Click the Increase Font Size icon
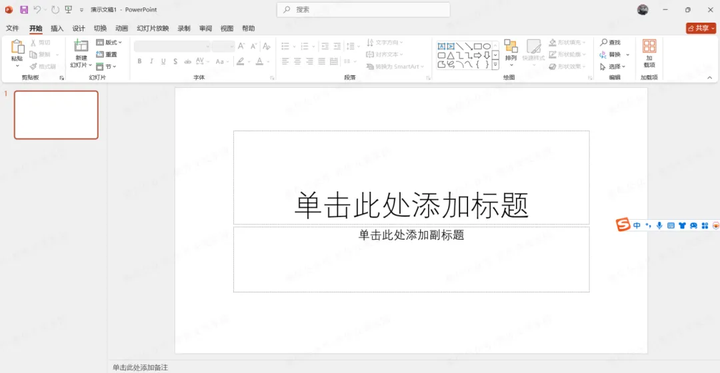Screen dimensions: 720x373 [242, 46]
